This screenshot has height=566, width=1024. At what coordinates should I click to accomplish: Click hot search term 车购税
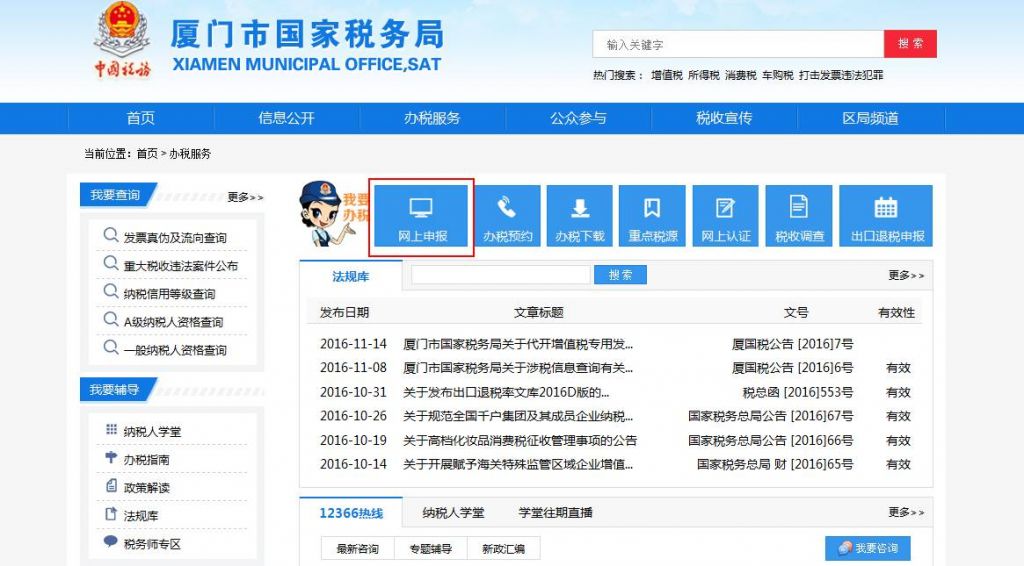(777, 75)
